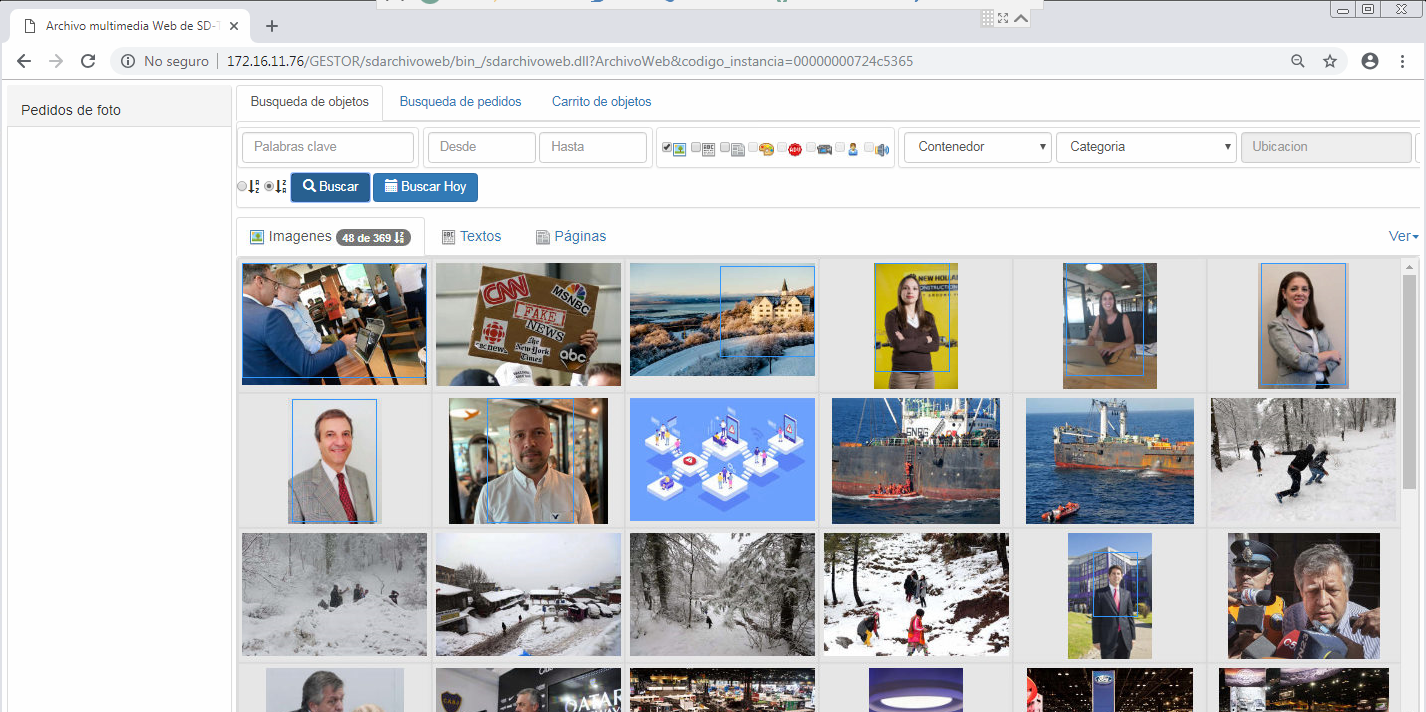Screen dimensions: 1426x712
Task: Check the advertisement stop-sign type checkbox
Action: pos(782,147)
